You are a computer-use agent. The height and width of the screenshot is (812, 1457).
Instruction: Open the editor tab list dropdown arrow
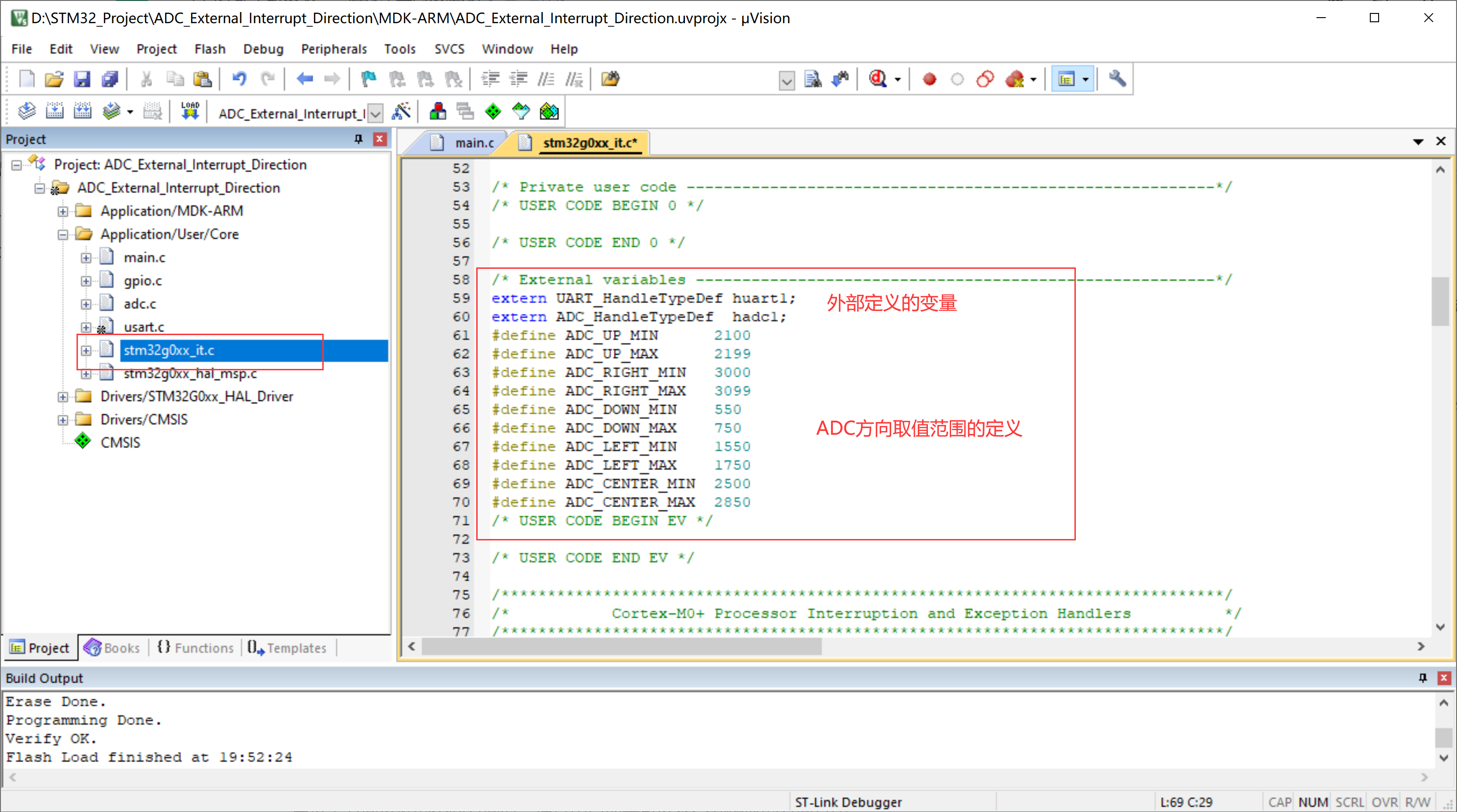[x=1418, y=141]
